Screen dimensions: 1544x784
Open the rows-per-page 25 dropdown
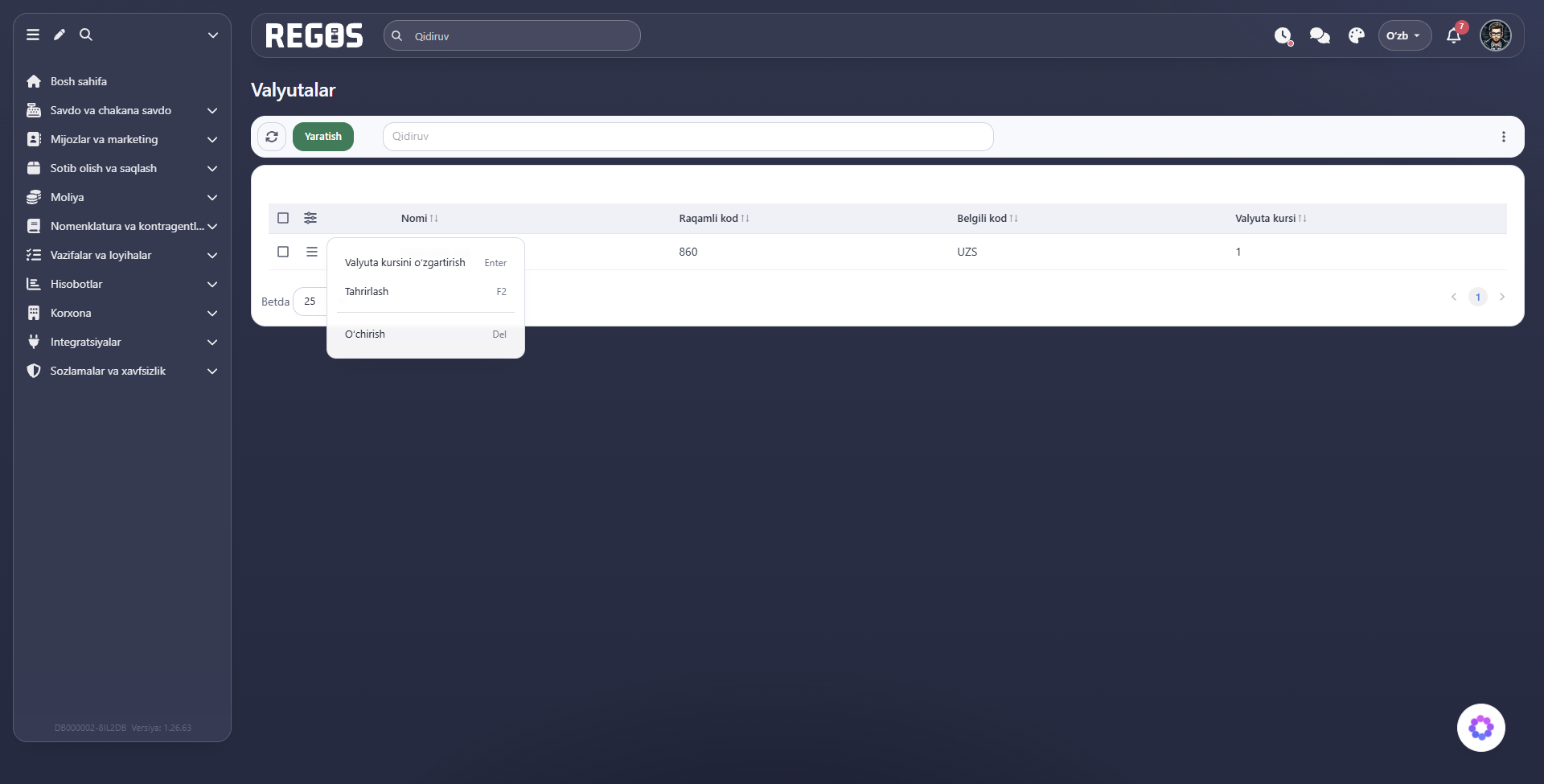pyautogui.click(x=310, y=302)
